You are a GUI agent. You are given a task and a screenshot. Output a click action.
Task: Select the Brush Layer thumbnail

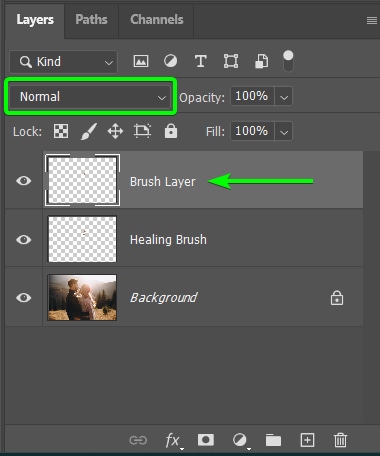click(82, 180)
